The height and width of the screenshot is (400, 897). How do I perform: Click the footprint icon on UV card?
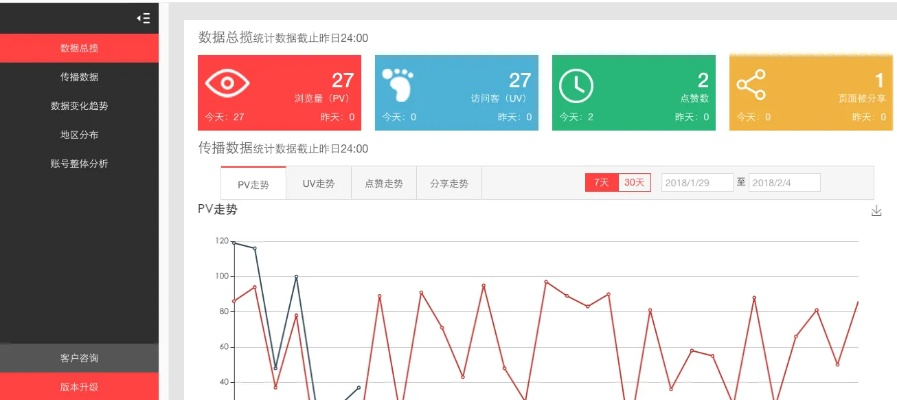tap(400, 85)
